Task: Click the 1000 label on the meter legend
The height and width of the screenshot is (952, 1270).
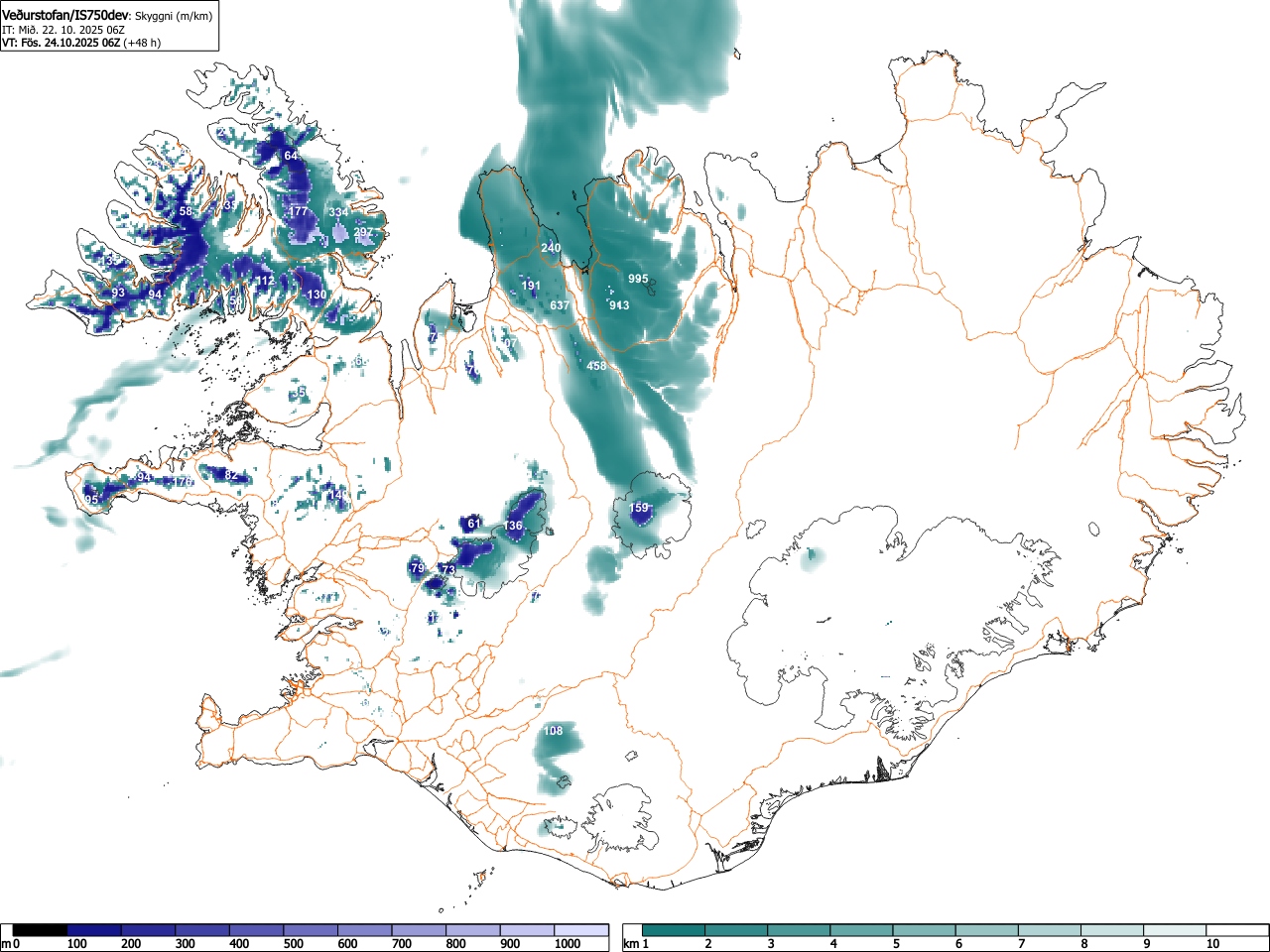Action: click(567, 944)
